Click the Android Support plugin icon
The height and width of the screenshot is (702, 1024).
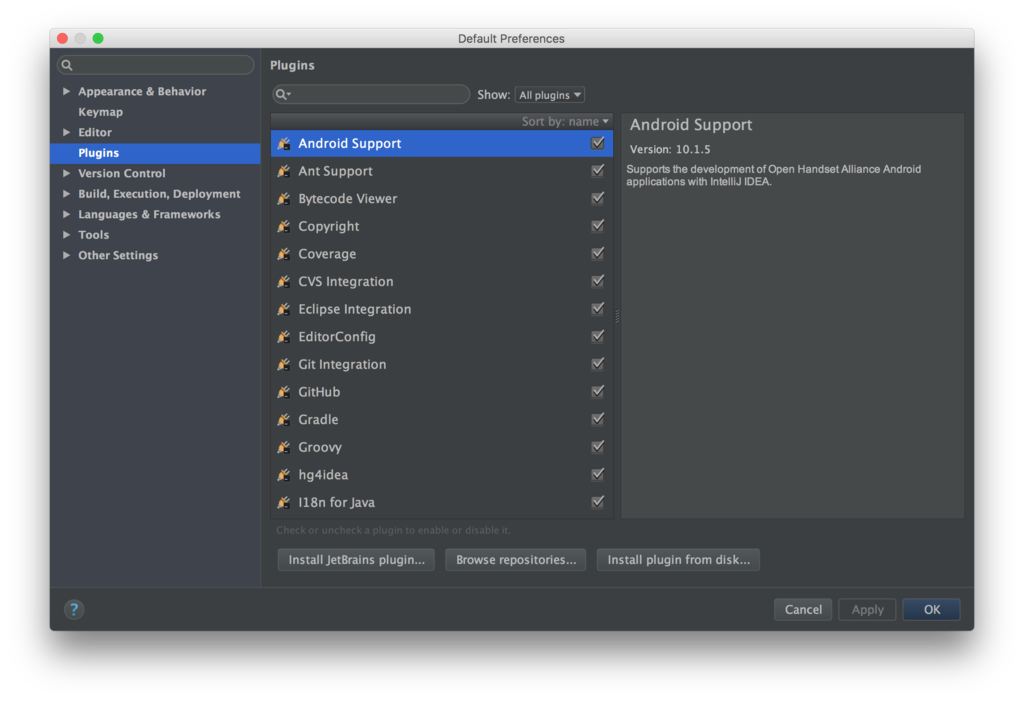pyautogui.click(x=284, y=144)
